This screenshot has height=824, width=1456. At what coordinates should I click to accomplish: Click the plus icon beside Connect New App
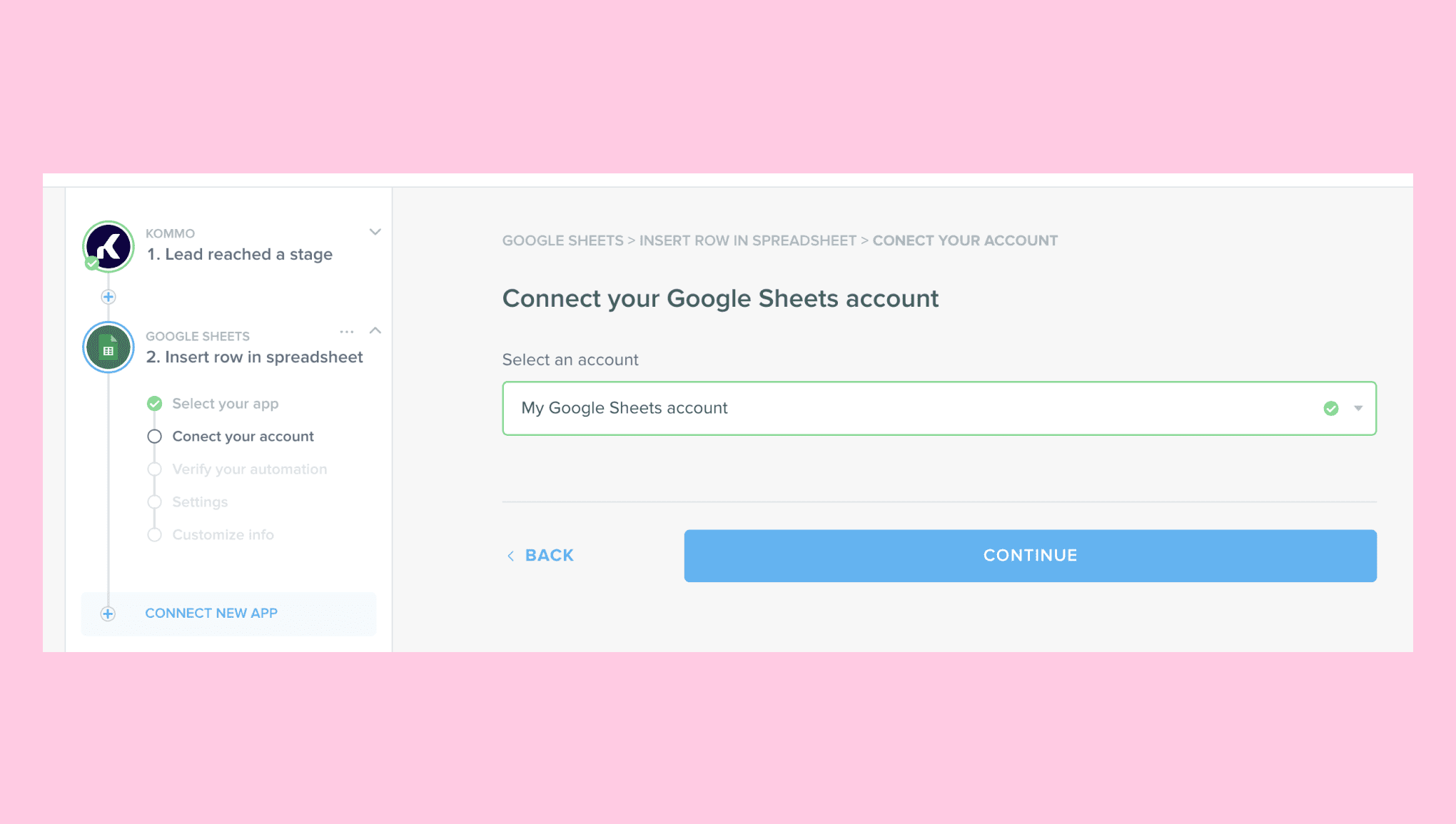pyautogui.click(x=108, y=614)
